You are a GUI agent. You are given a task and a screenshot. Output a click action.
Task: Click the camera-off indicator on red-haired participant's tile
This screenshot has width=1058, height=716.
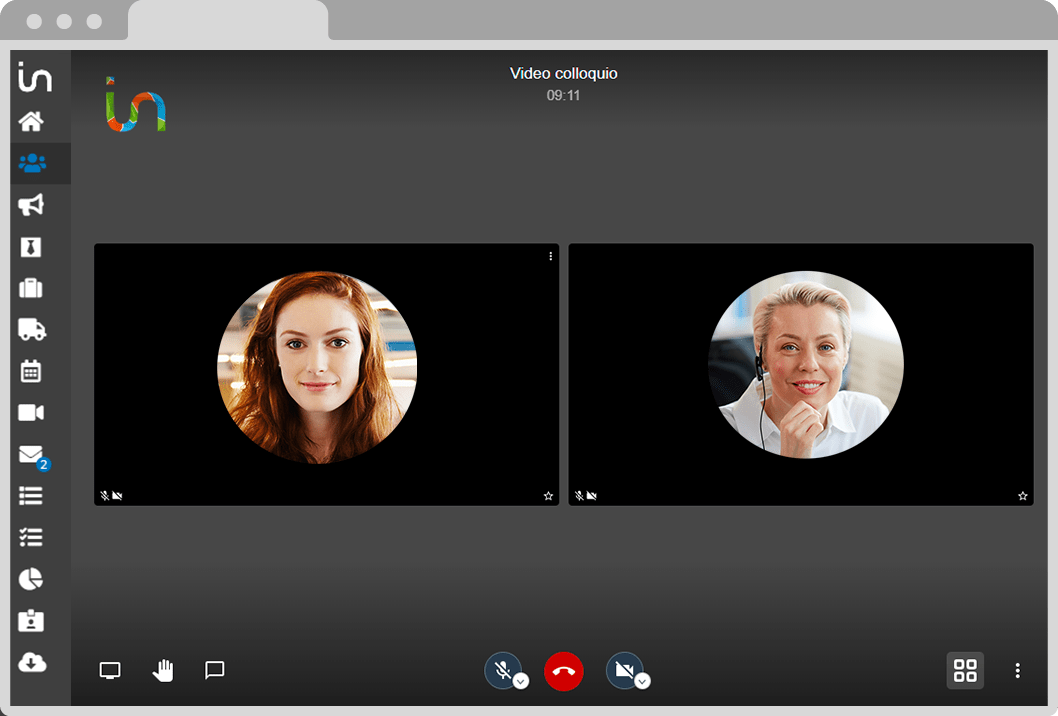pyautogui.click(x=117, y=496)
